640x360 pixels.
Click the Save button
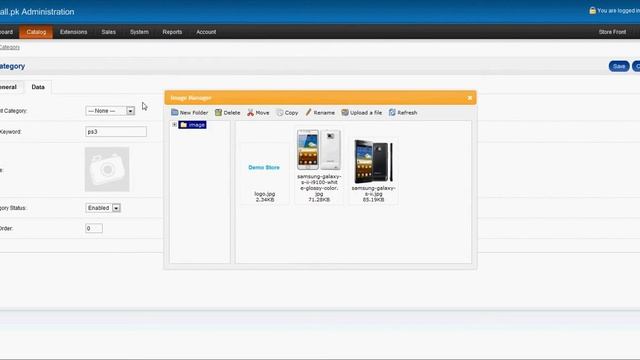click(x=619, y=66)
